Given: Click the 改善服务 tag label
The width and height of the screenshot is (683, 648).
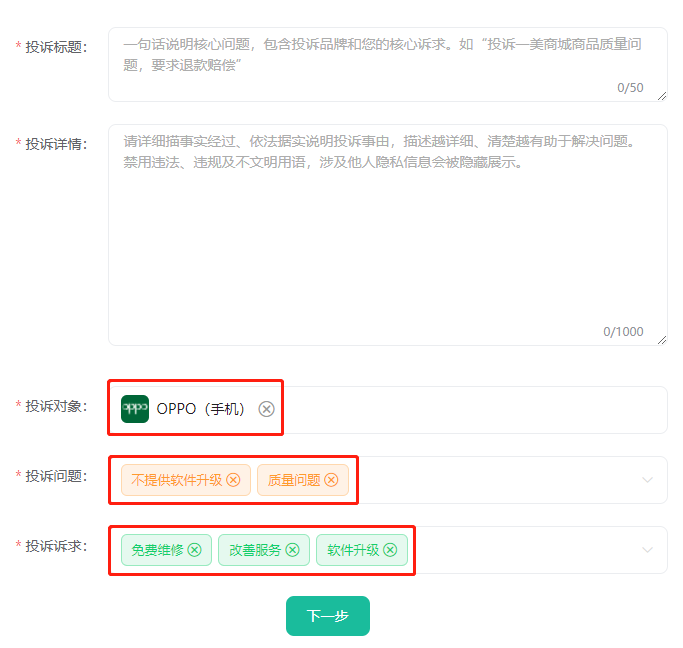Looking at the screenshot, I should pyautogui.click(x=255, y=550).
